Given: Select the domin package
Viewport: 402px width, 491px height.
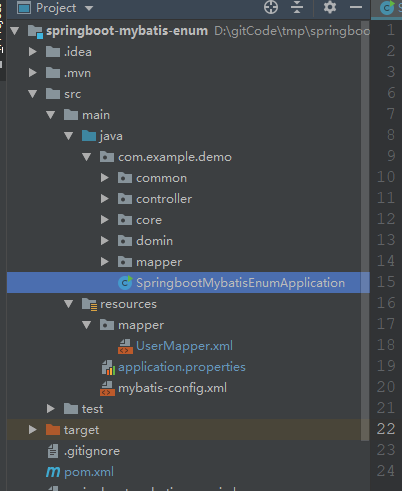Looking at the screenshot, I should 154,241.
